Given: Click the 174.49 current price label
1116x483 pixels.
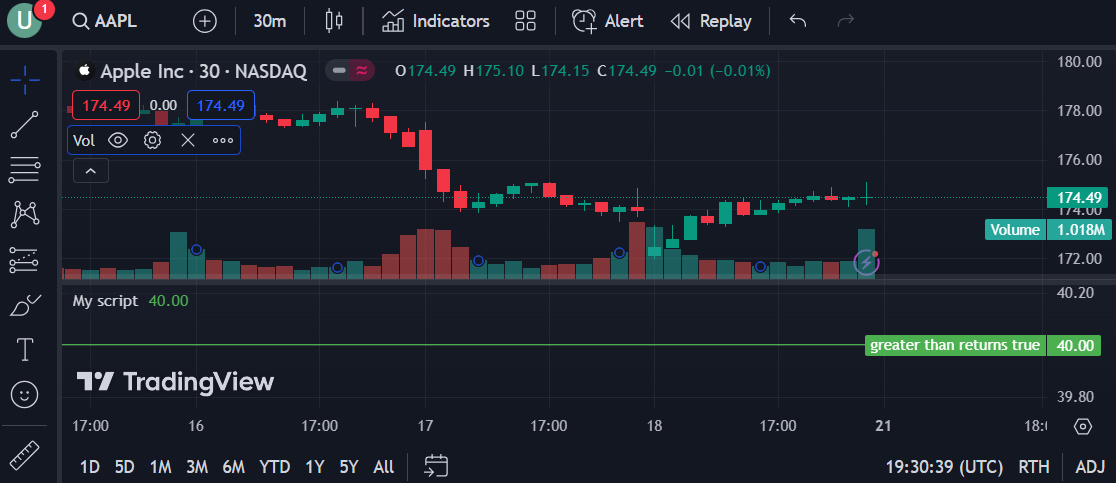Looking at the screenshot, I should click(x=1078, y=198).
